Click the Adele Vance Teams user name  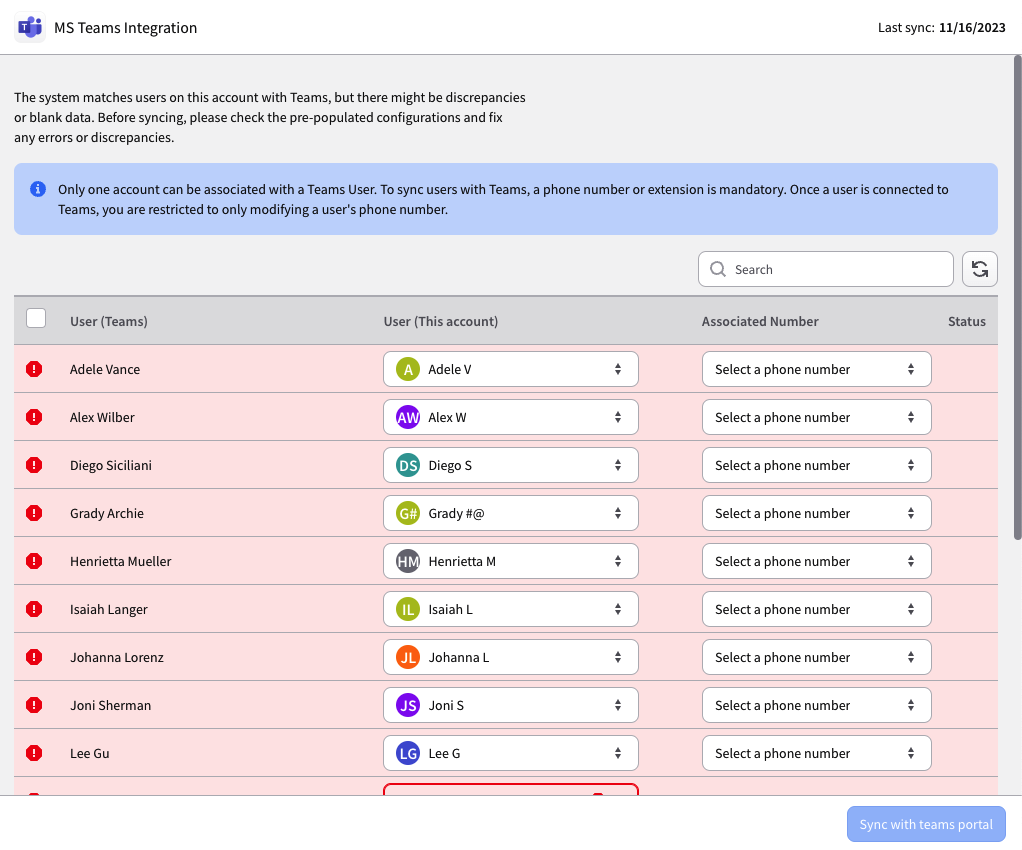click(105, 370)
